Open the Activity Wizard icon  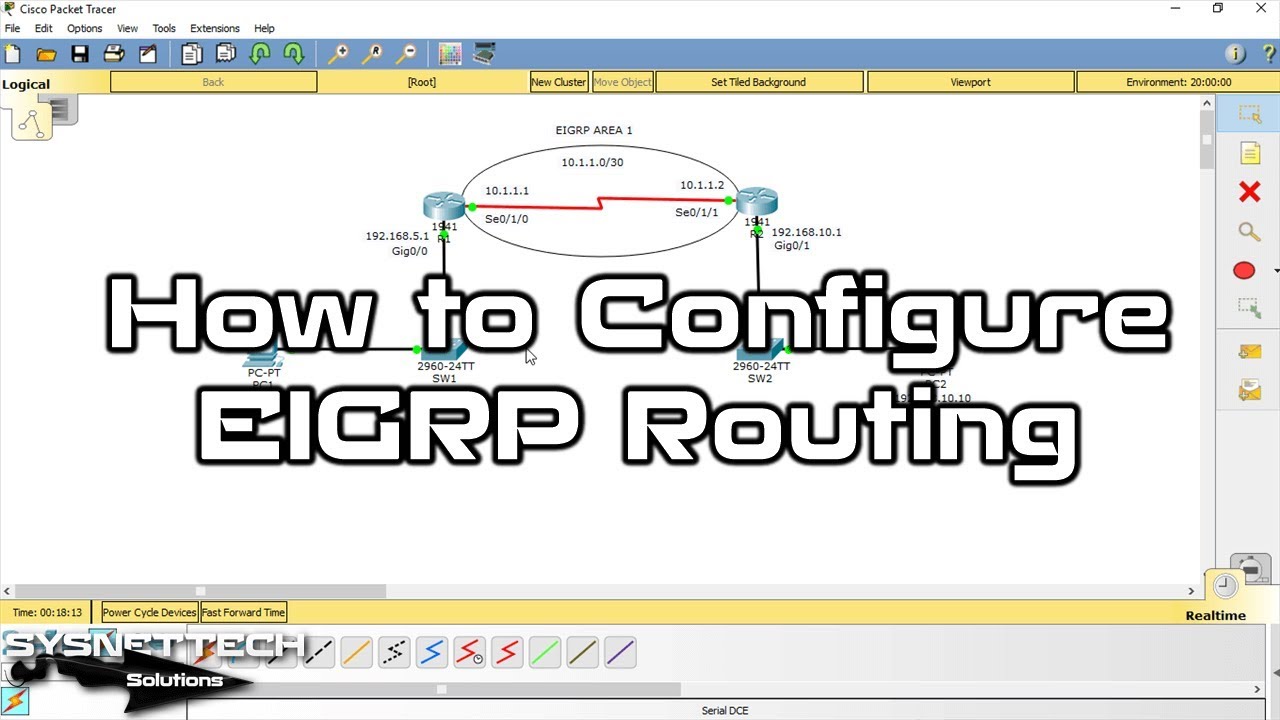coord(148,54)
